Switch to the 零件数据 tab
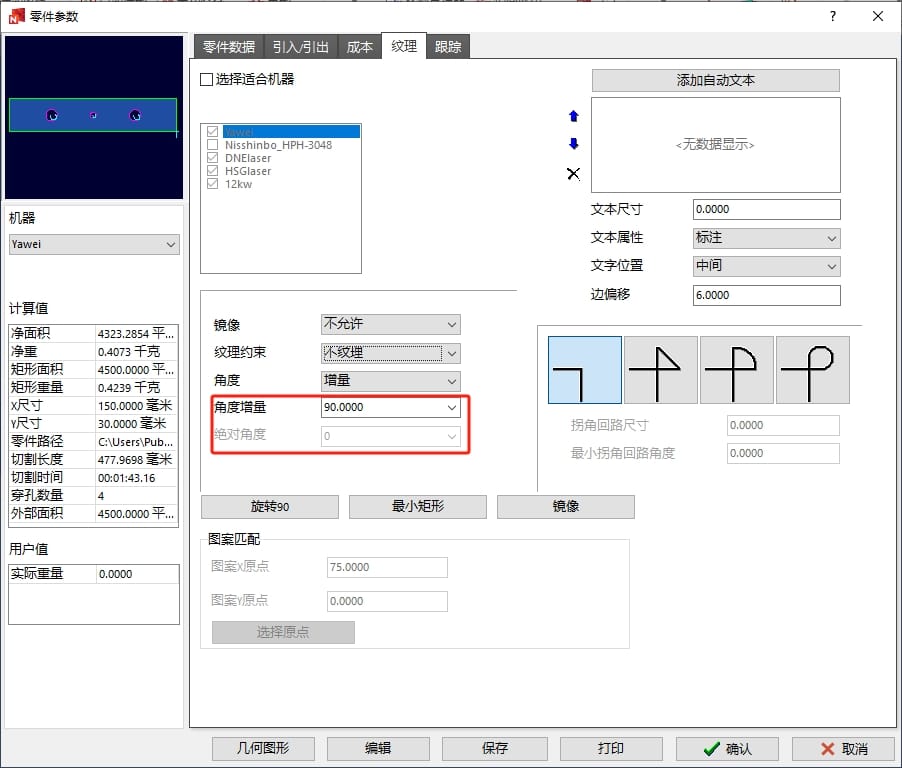The width and height of the screenshot is (902, 768). coord(228,47)
